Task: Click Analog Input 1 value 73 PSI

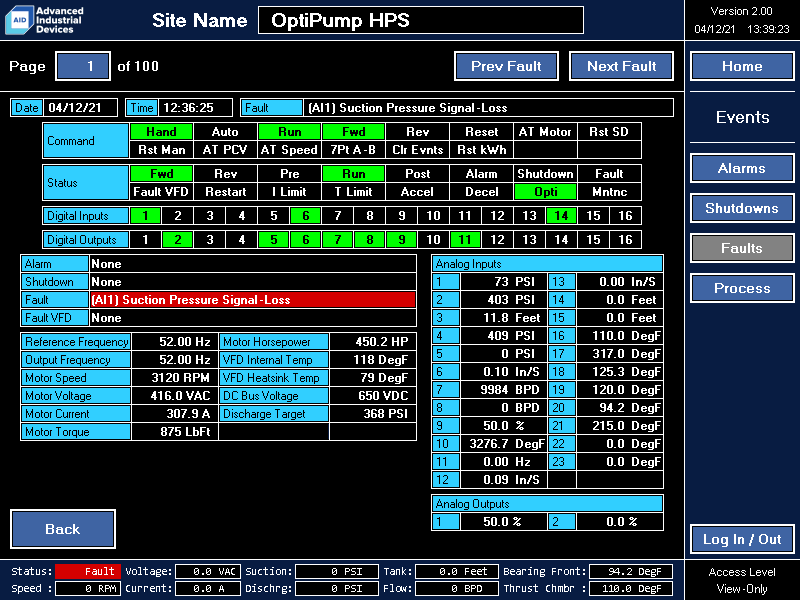Action: coord(504,282)
